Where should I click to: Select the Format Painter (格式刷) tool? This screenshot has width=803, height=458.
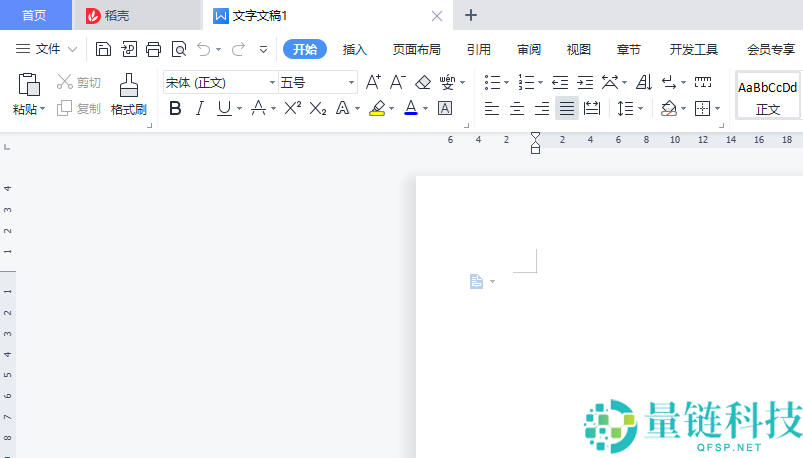(128, 95)
